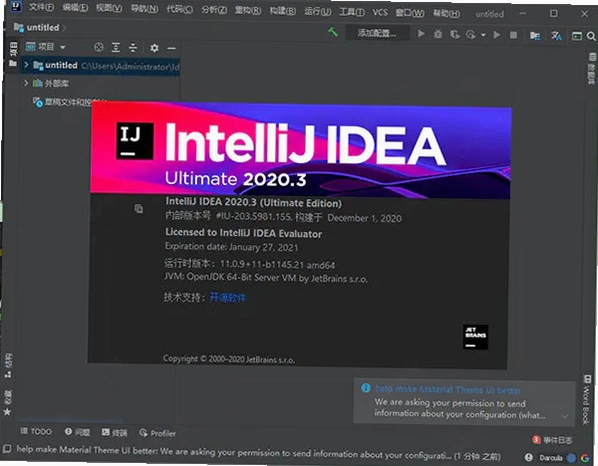Click the green Build project hammer icon
The image size is (598, 466).
(x=333, y=32)
